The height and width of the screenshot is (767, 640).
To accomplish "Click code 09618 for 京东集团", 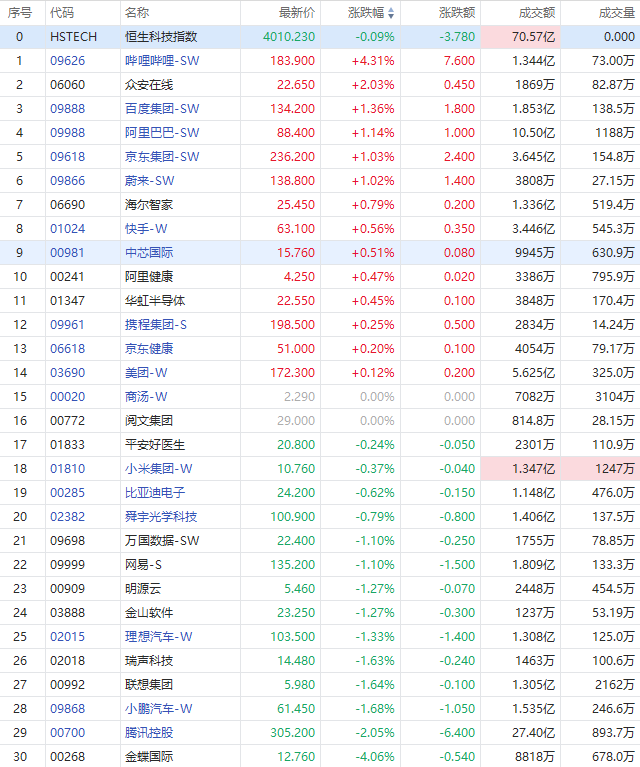I will 68,157.
